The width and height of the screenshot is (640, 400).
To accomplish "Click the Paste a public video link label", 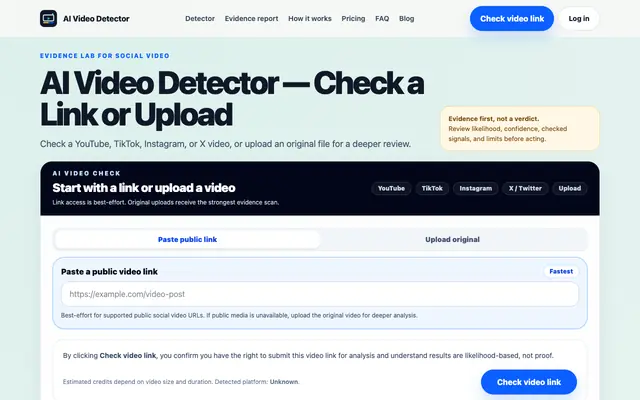I will pos(109,272).
